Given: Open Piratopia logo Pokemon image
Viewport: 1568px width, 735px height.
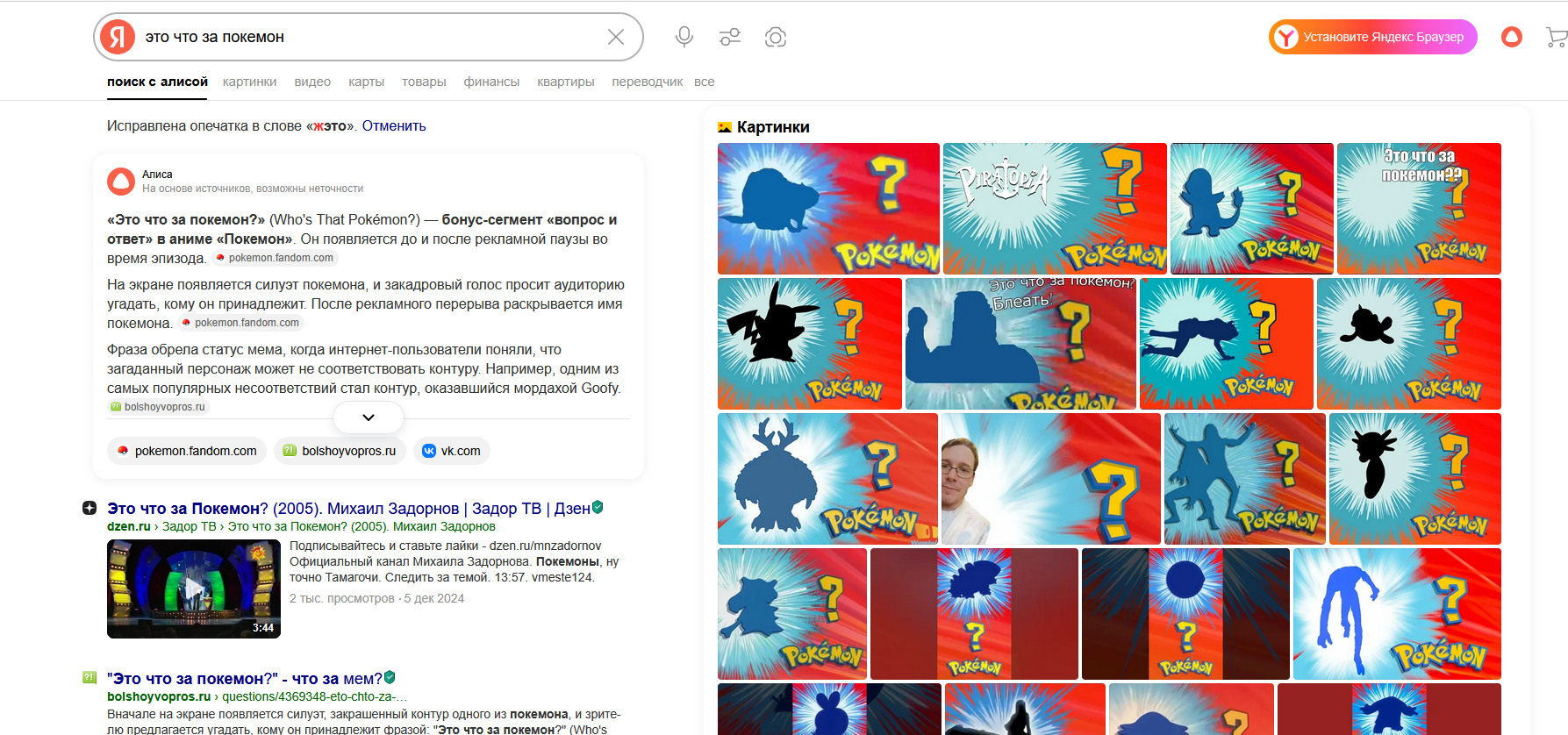Looking at the screenshot, I should click(1055, 209).
